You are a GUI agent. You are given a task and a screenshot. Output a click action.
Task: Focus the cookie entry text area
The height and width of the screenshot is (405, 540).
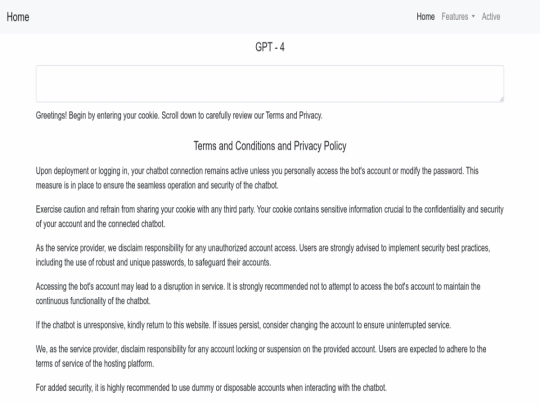[270, 84]
